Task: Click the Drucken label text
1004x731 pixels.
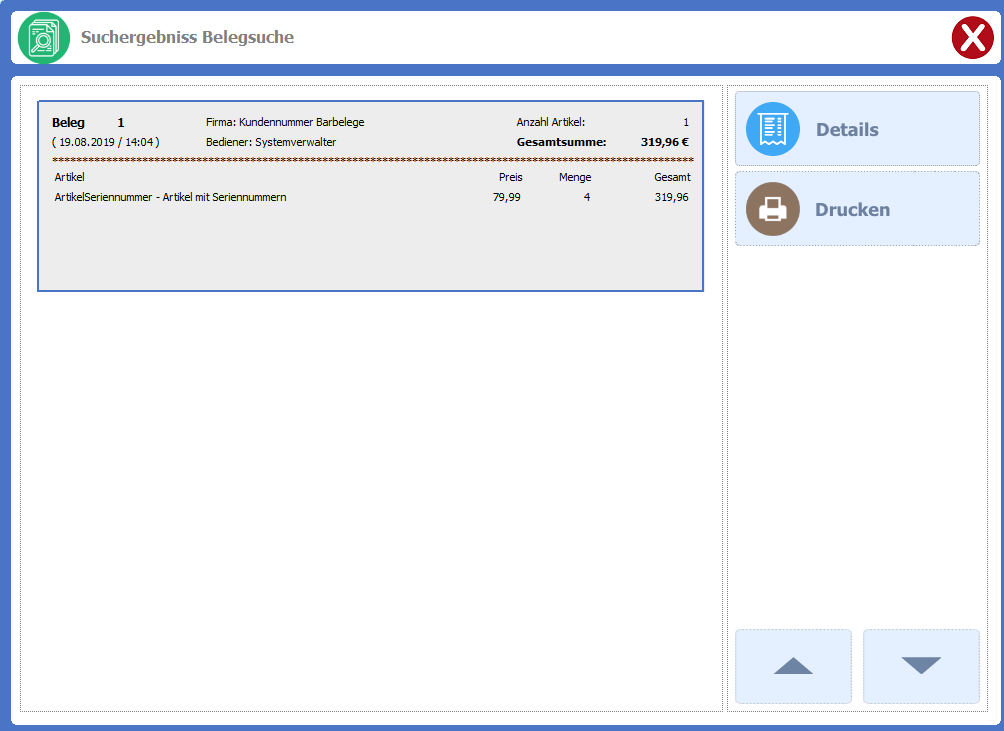Action: coord(852,210)
